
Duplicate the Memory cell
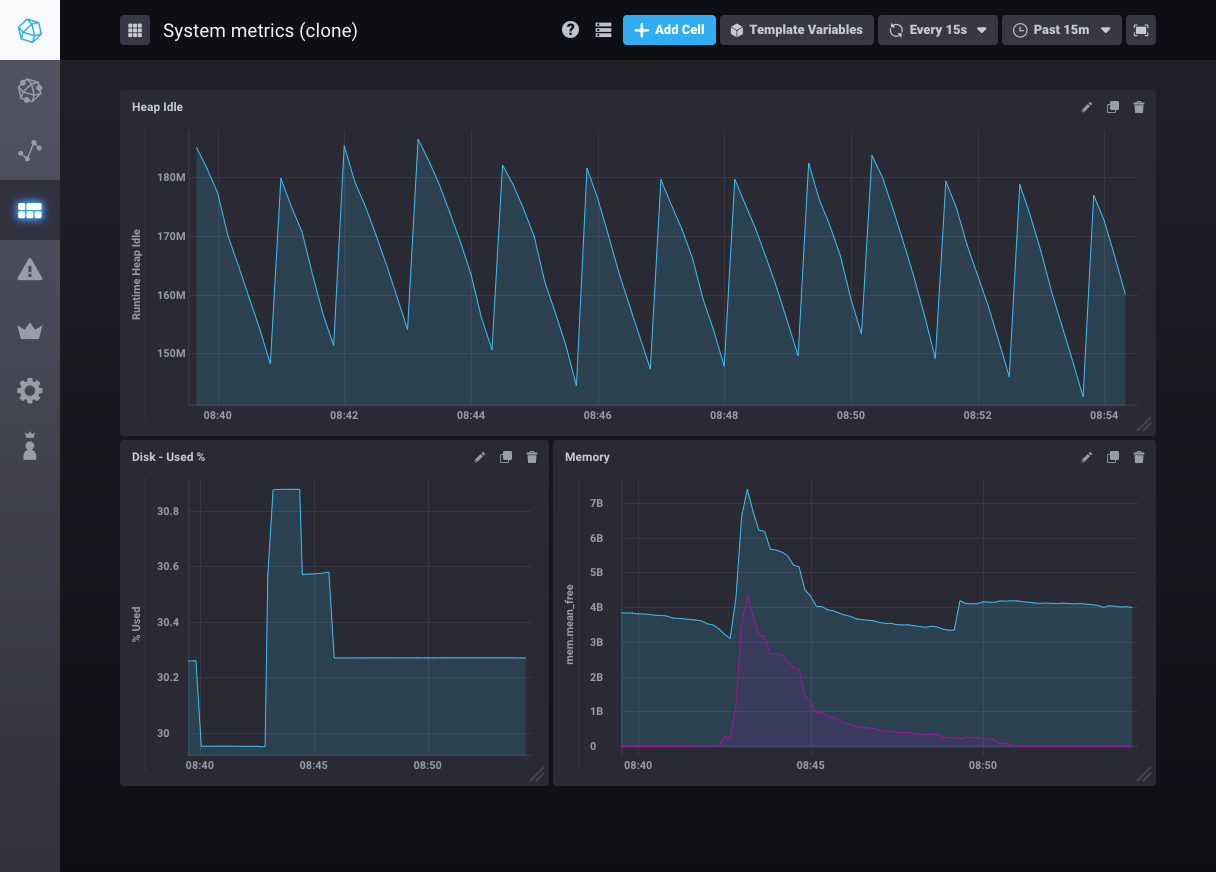coord(1112,457)
